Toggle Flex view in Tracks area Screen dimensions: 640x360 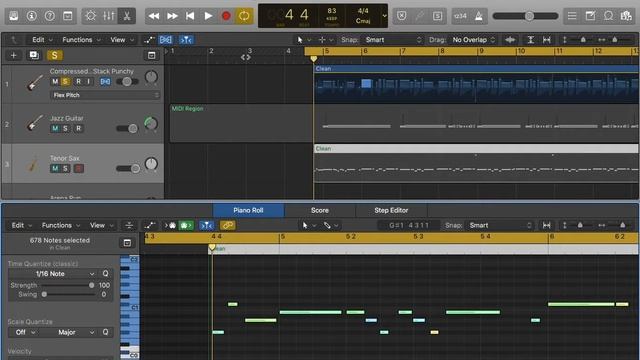(x=166, y=40)
